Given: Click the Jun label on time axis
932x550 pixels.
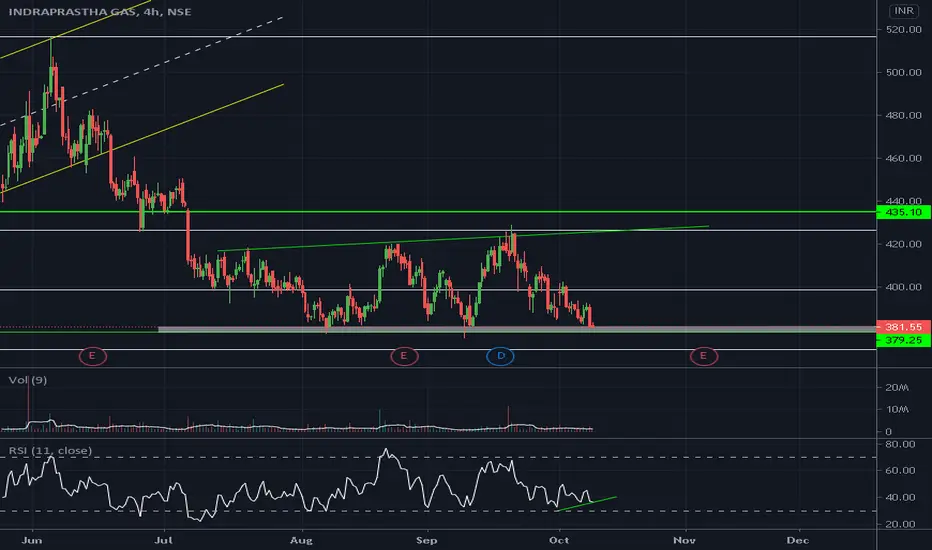Looking at the screenshot, I should 32,540.
